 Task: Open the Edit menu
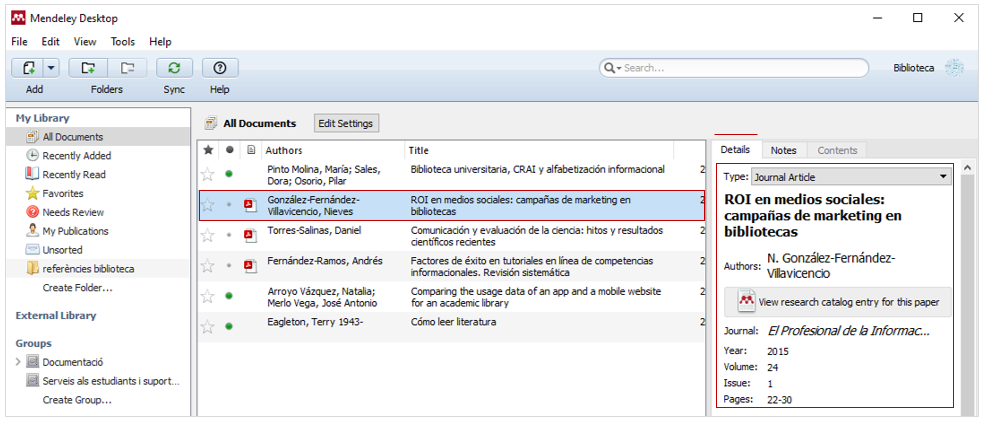click(50, 41)
